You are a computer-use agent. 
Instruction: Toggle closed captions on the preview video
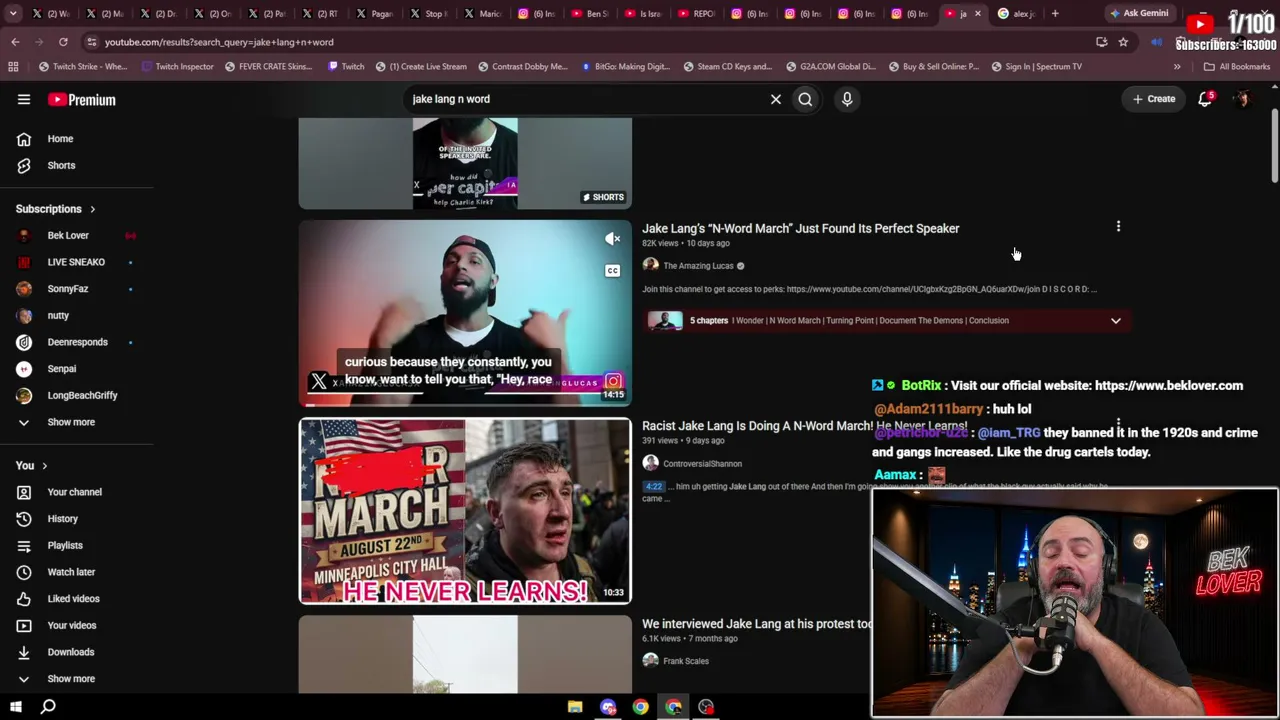(x=613, y=271)
